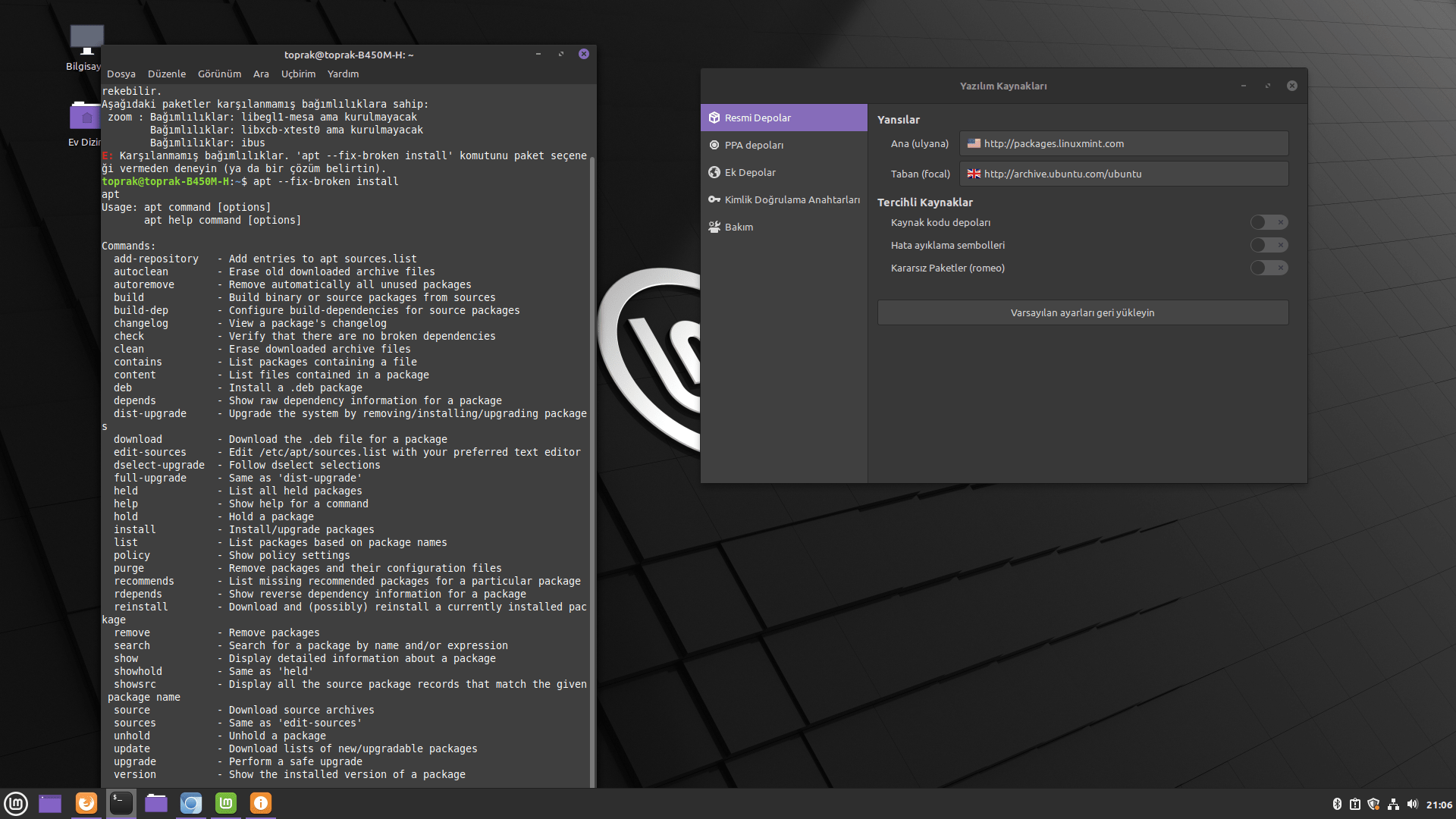Click the Update Manager shield tray icon
The height and width of the screenshot is (819, 1456).
click(1373, 805)
